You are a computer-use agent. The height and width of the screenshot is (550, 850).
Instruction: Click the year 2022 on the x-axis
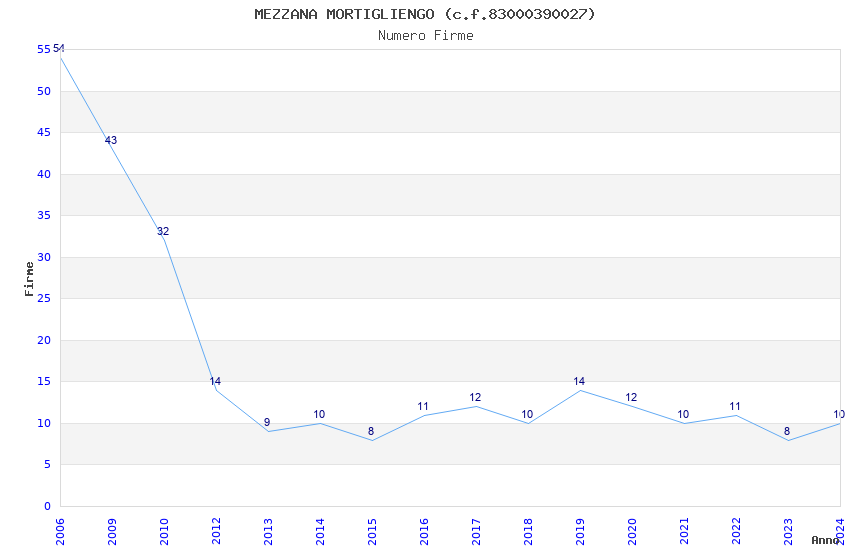[x=736, y=532]
